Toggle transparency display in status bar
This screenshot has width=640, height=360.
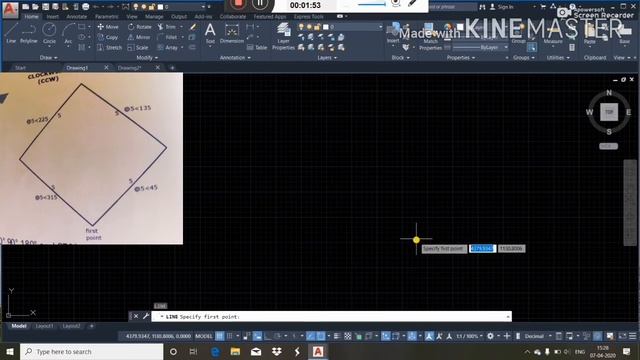click(347, 336)
